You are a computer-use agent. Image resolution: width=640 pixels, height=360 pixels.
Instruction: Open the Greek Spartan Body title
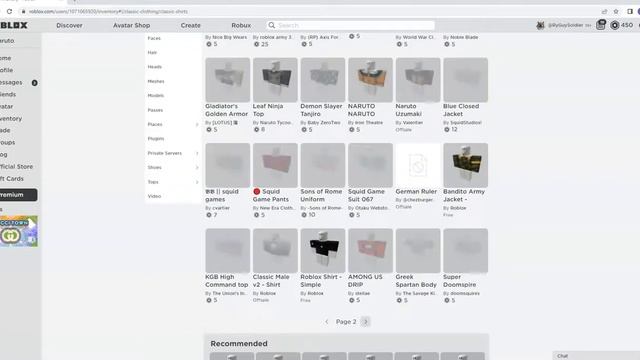(416, 281)
